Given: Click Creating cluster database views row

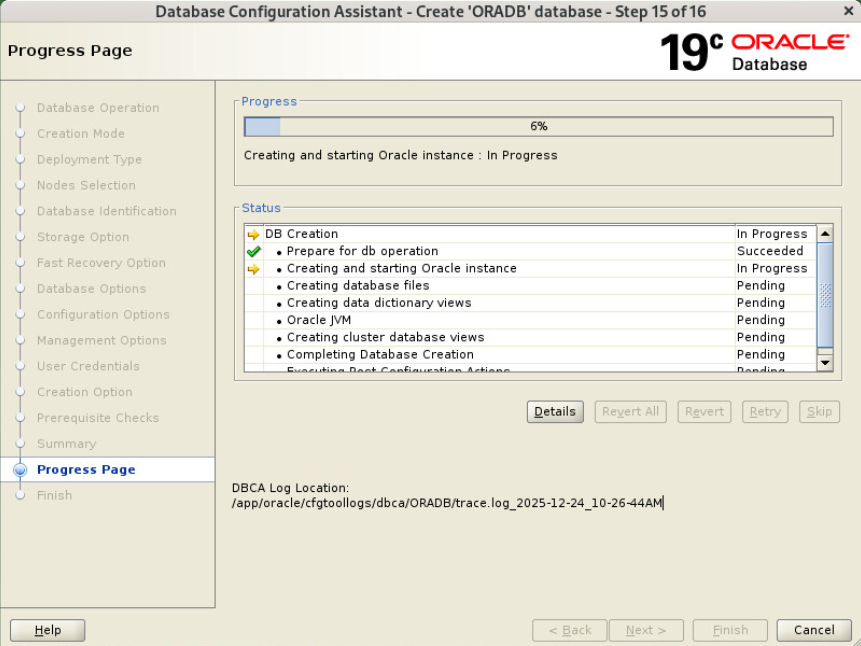Looking at the screenshot, I should [530, 337].
